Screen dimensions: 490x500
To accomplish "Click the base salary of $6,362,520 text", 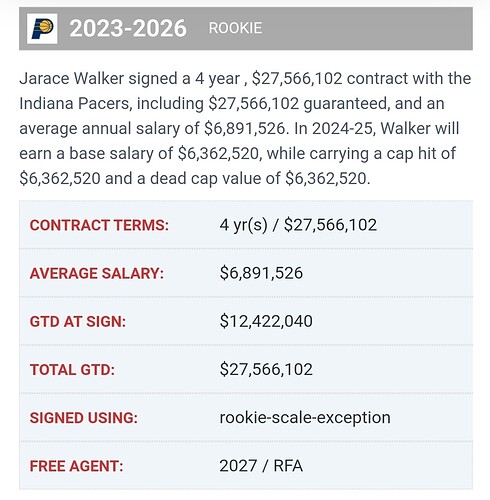I will (x=164, y=154).
